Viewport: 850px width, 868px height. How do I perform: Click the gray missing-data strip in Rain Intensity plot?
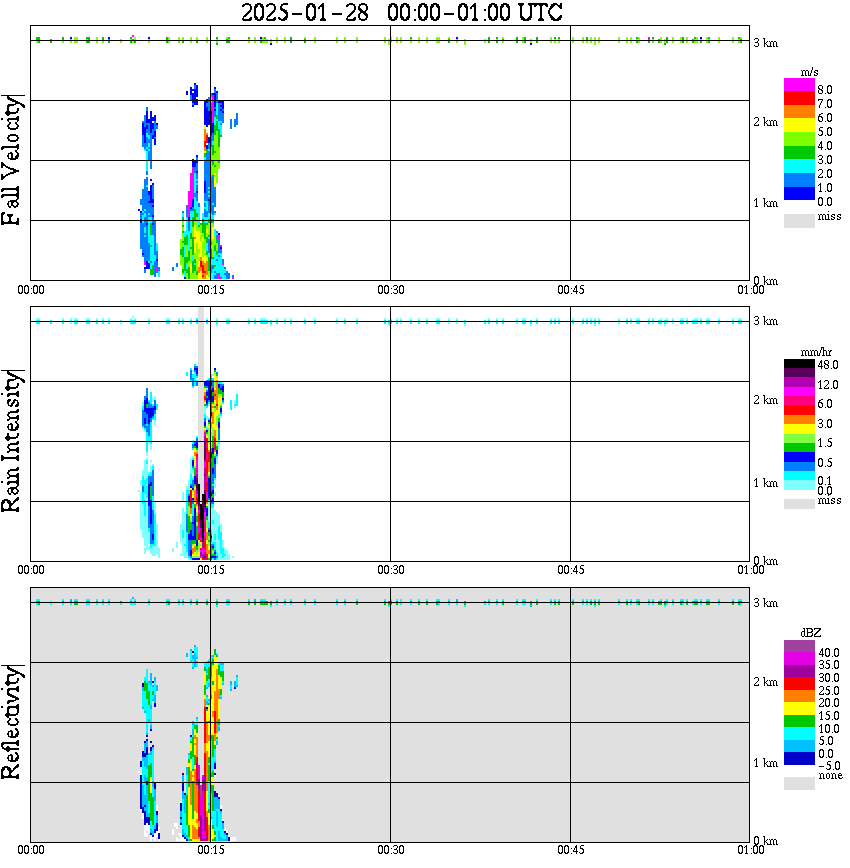coord(201,399)
